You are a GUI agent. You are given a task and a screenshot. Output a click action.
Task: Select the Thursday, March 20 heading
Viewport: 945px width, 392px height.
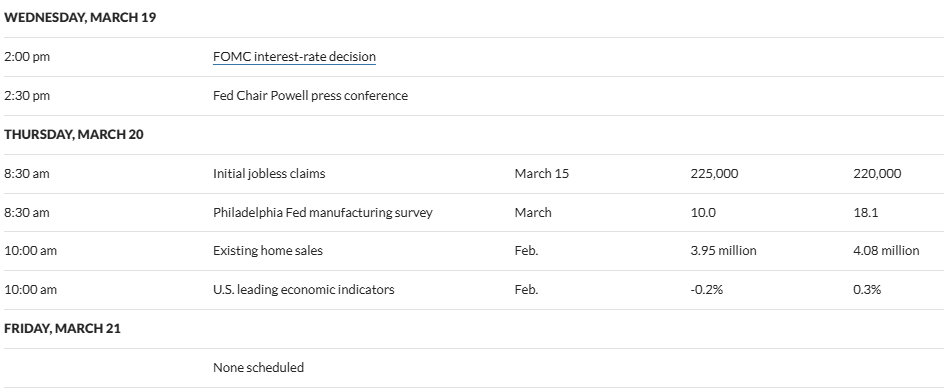coord(74,134)
